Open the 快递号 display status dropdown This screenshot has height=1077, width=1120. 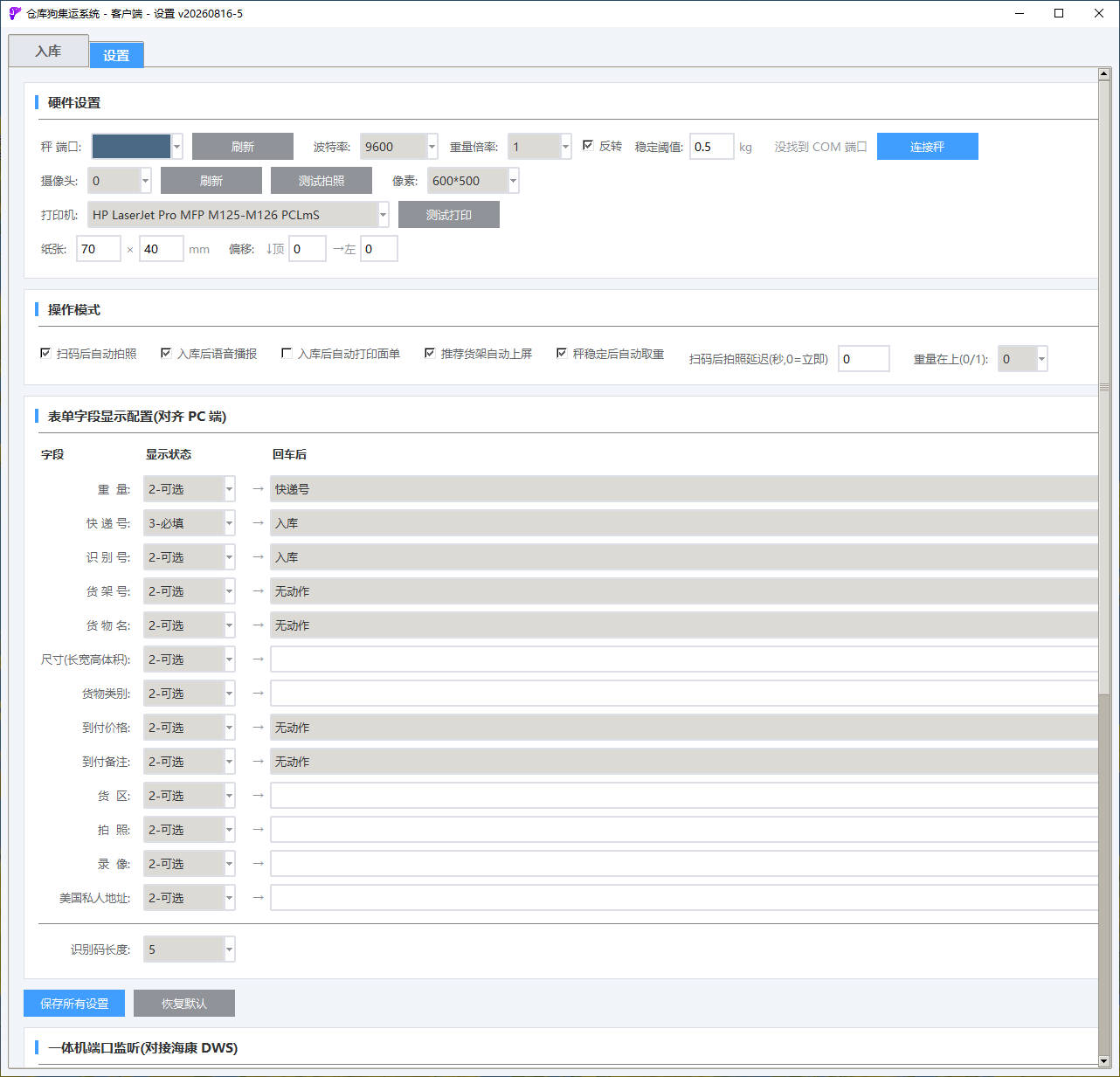[190, 523]
